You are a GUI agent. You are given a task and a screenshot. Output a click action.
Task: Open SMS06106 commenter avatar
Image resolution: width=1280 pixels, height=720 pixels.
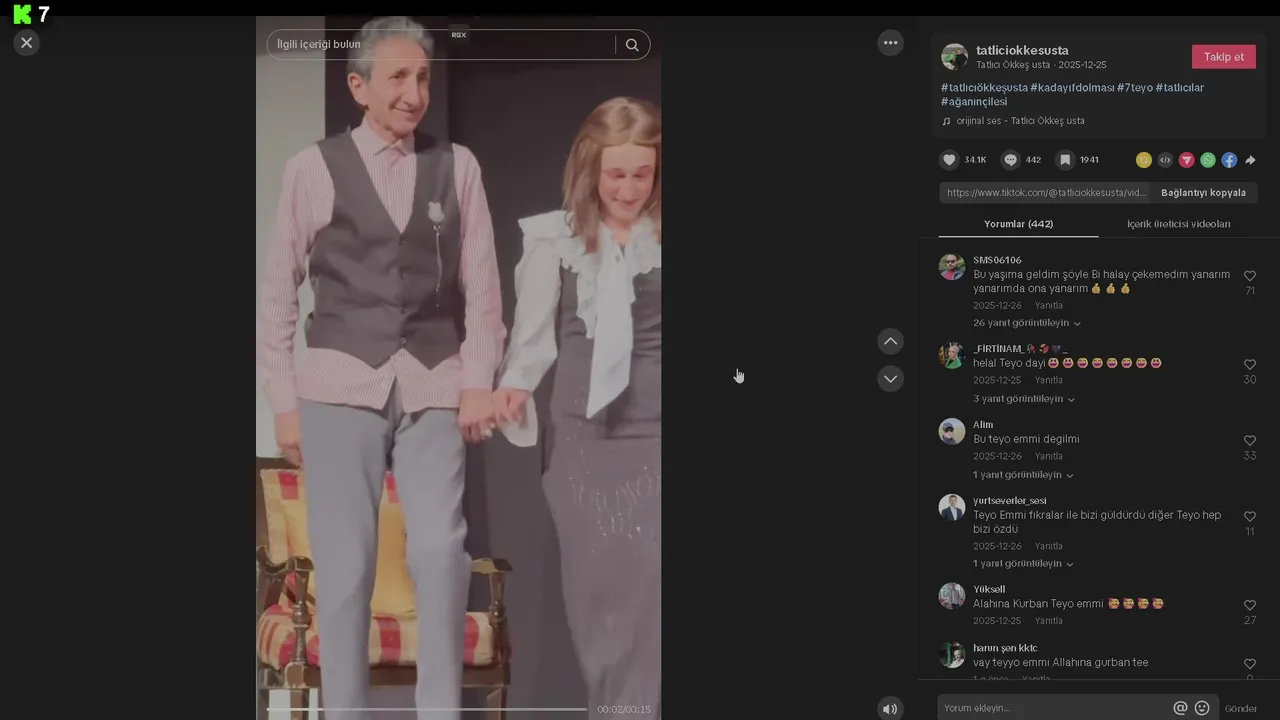[952, 267]
